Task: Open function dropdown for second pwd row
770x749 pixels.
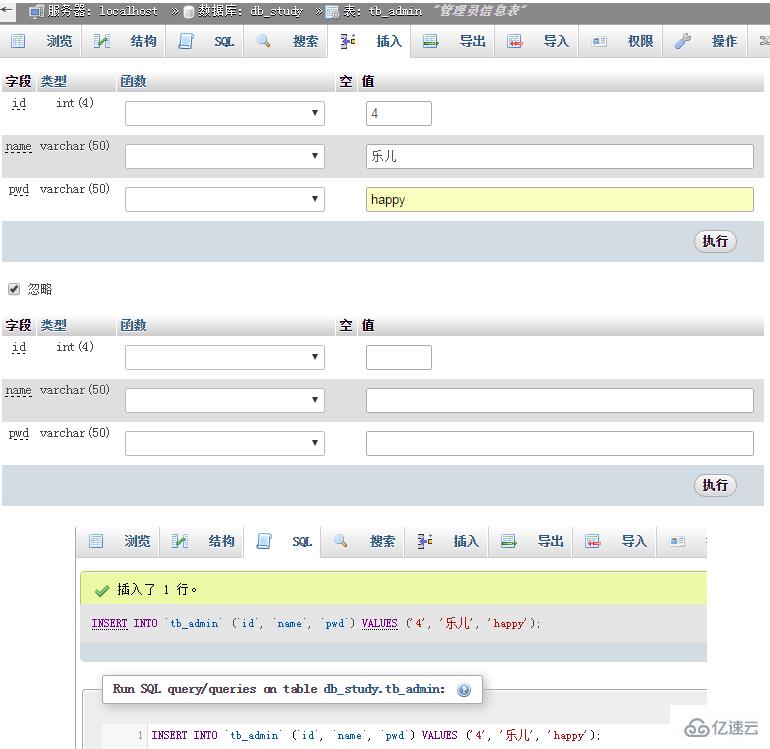Action: click(224, 443)
